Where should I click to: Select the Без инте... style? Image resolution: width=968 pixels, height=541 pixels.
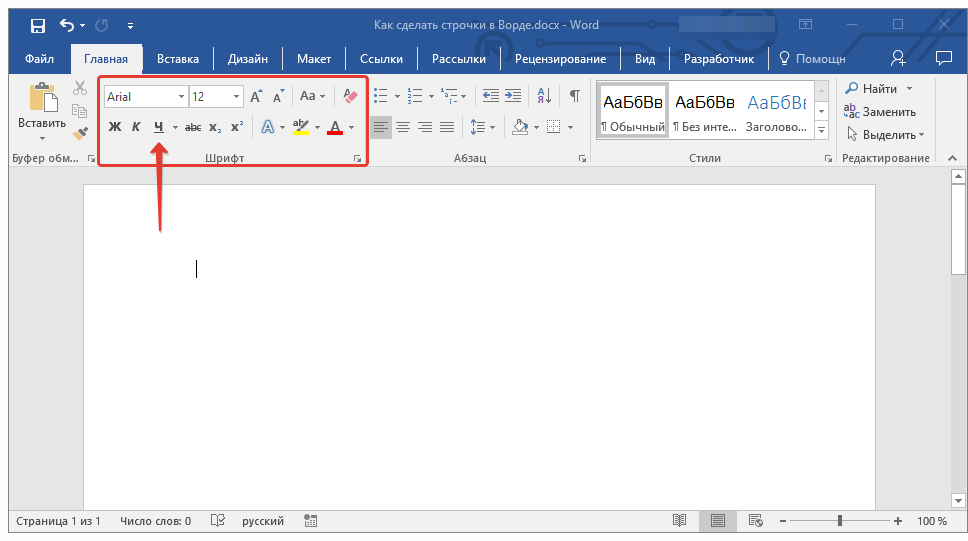(704, 112)
